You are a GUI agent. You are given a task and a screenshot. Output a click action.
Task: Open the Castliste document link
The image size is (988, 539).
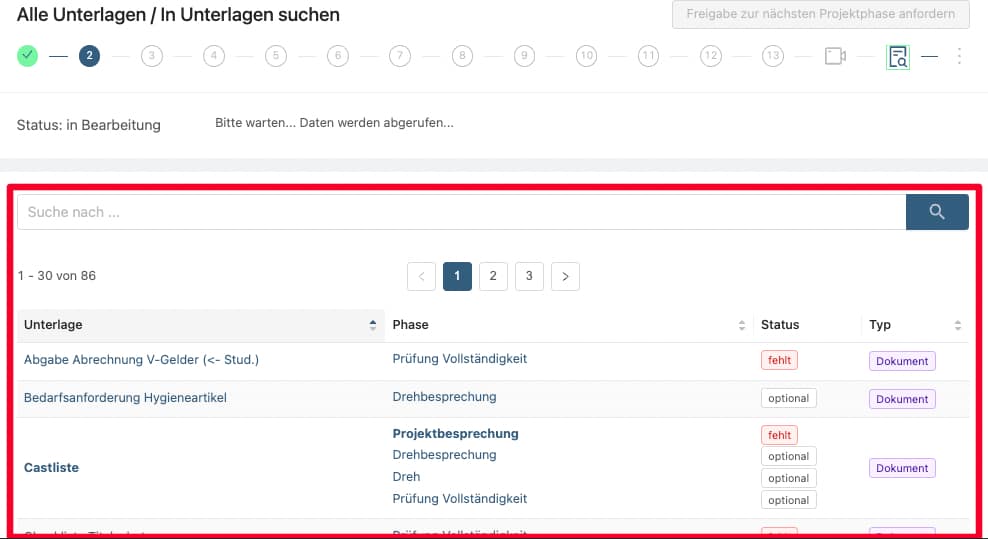51,468
